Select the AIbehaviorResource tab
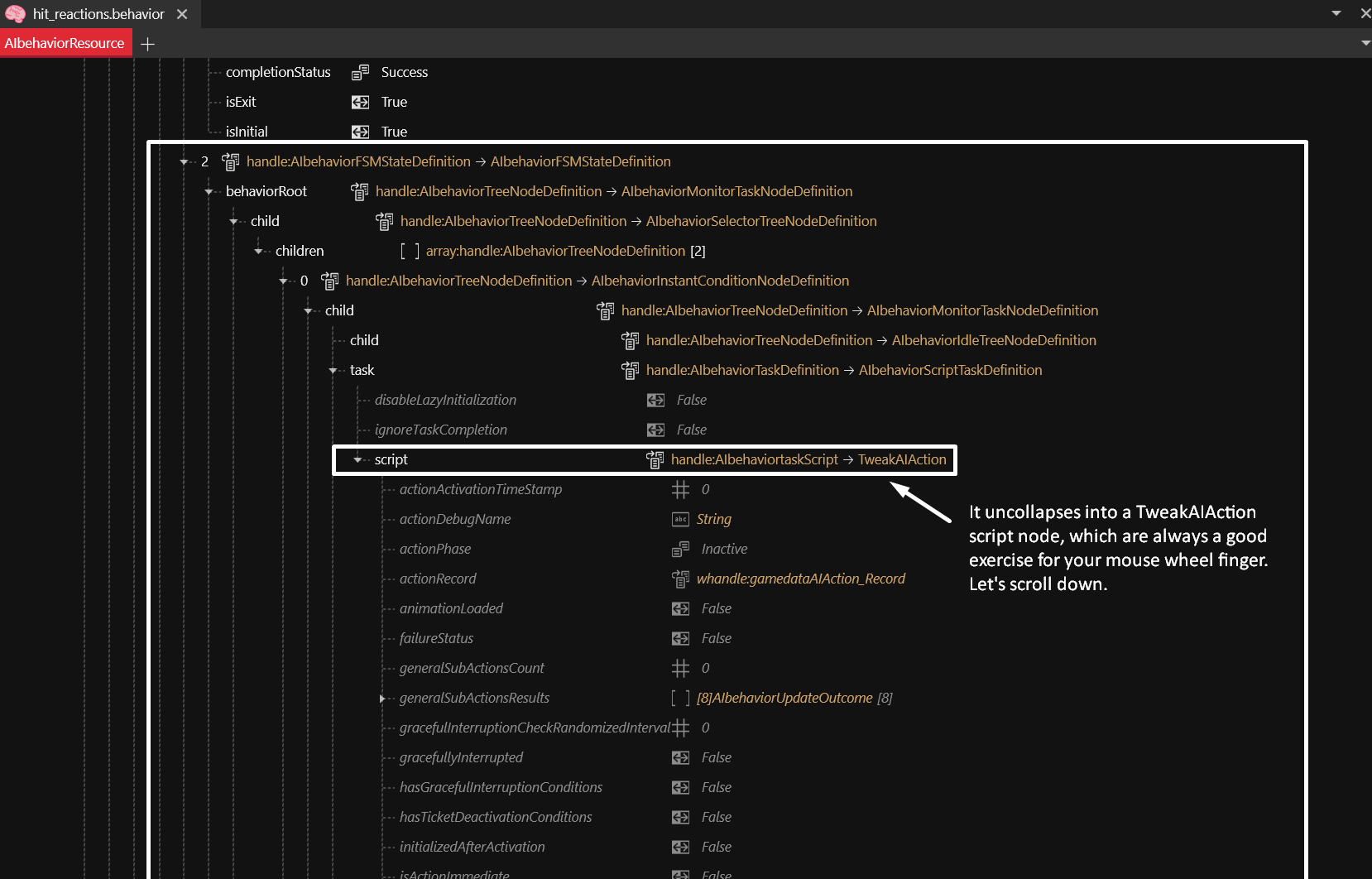The width and height of the screenshot is (1372, 879). [65, 43]
